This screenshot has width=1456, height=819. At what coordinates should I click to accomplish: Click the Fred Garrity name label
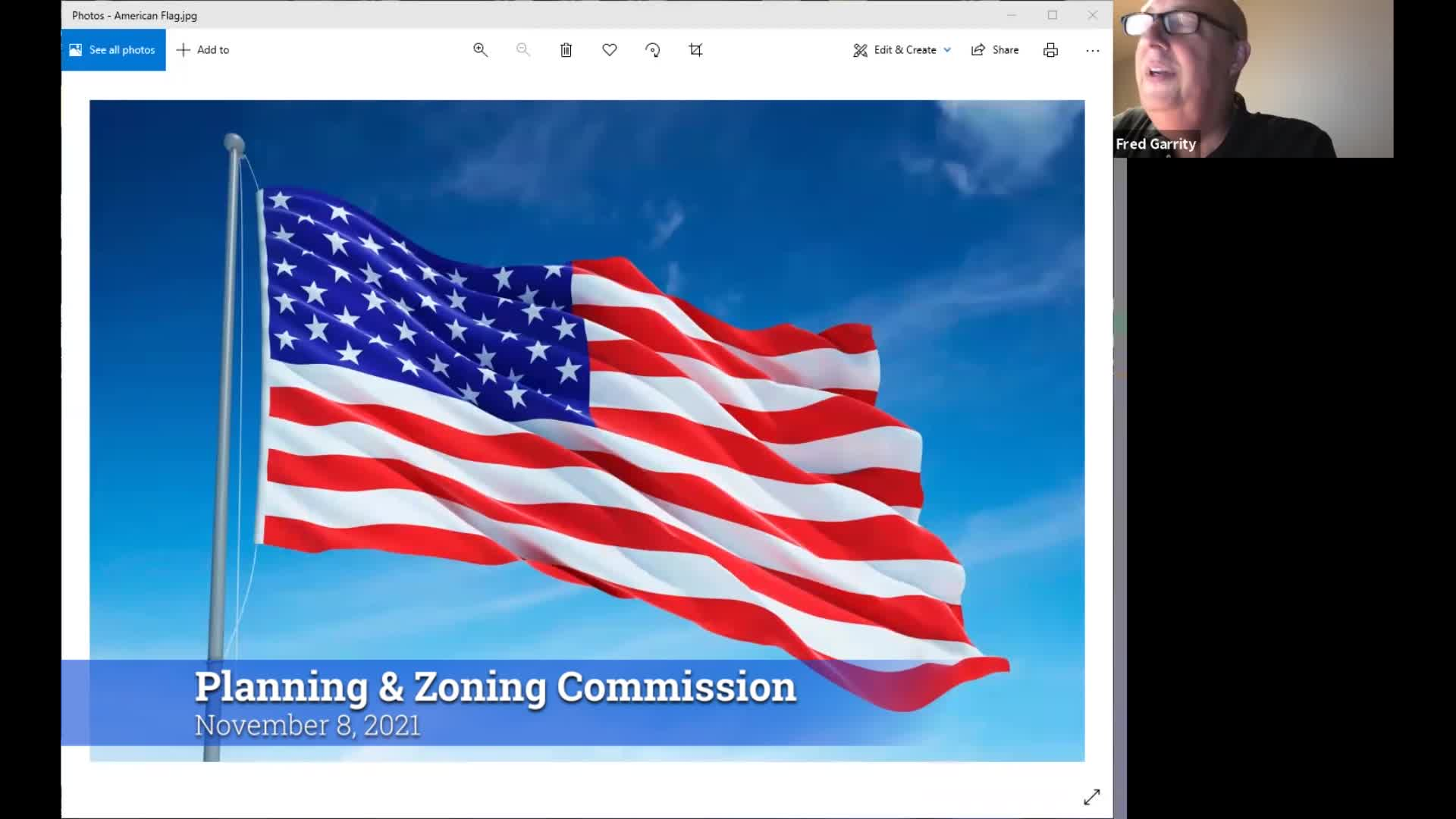tap(1156, 143)
